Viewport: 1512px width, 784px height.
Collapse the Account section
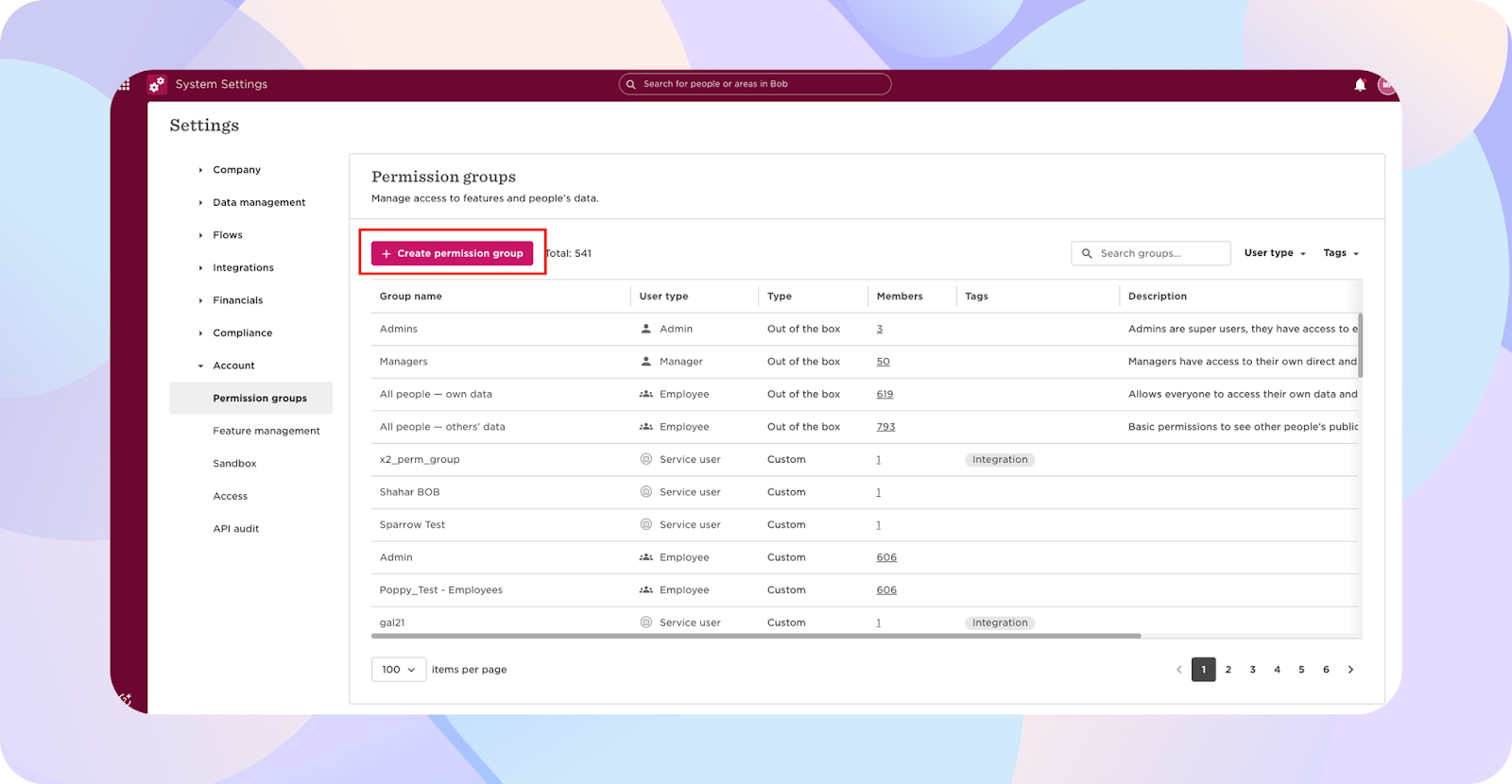pyautogui.click(x=200, y=366)
